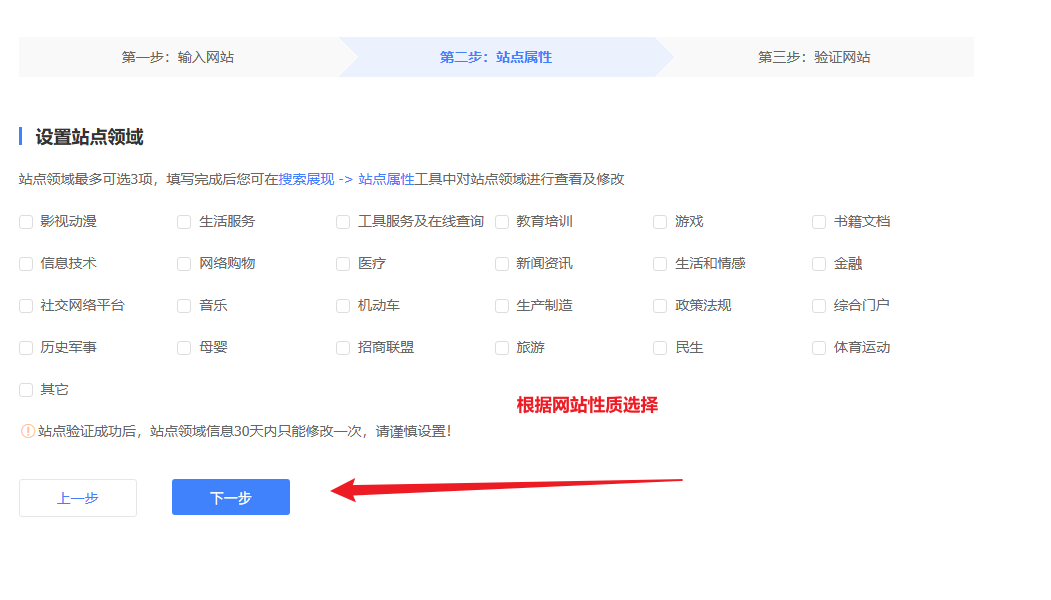
Task: Switch to 第一步：输入网站 step
Action: [178, 57]
